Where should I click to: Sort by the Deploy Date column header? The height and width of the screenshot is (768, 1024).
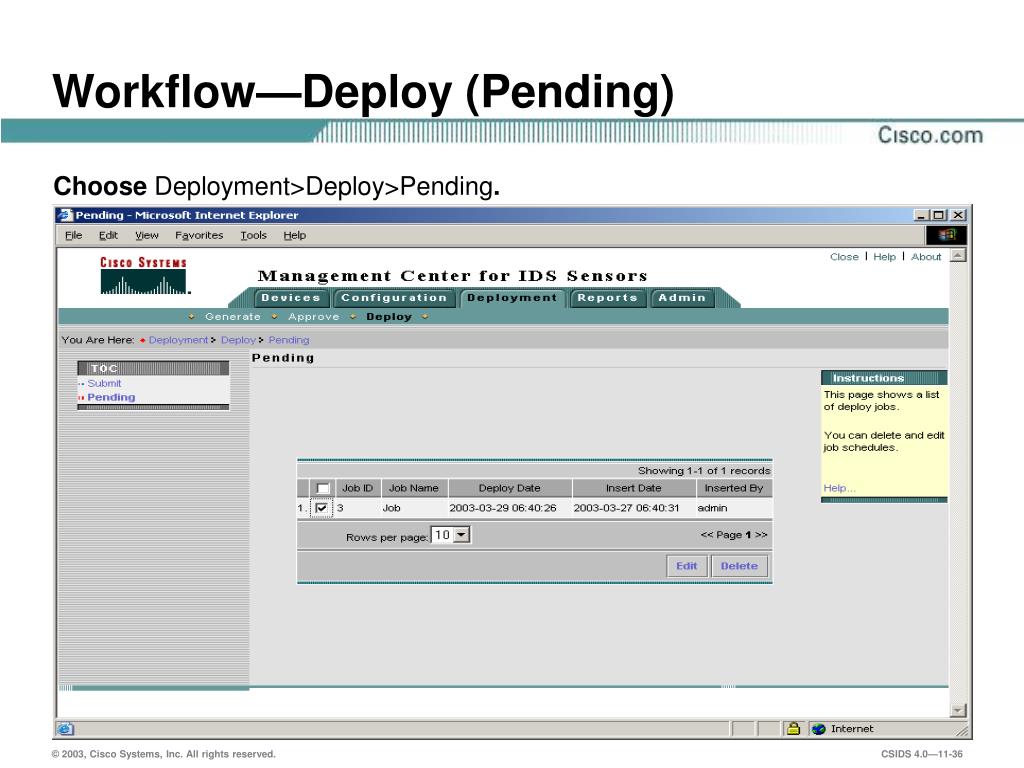[509, 488]
